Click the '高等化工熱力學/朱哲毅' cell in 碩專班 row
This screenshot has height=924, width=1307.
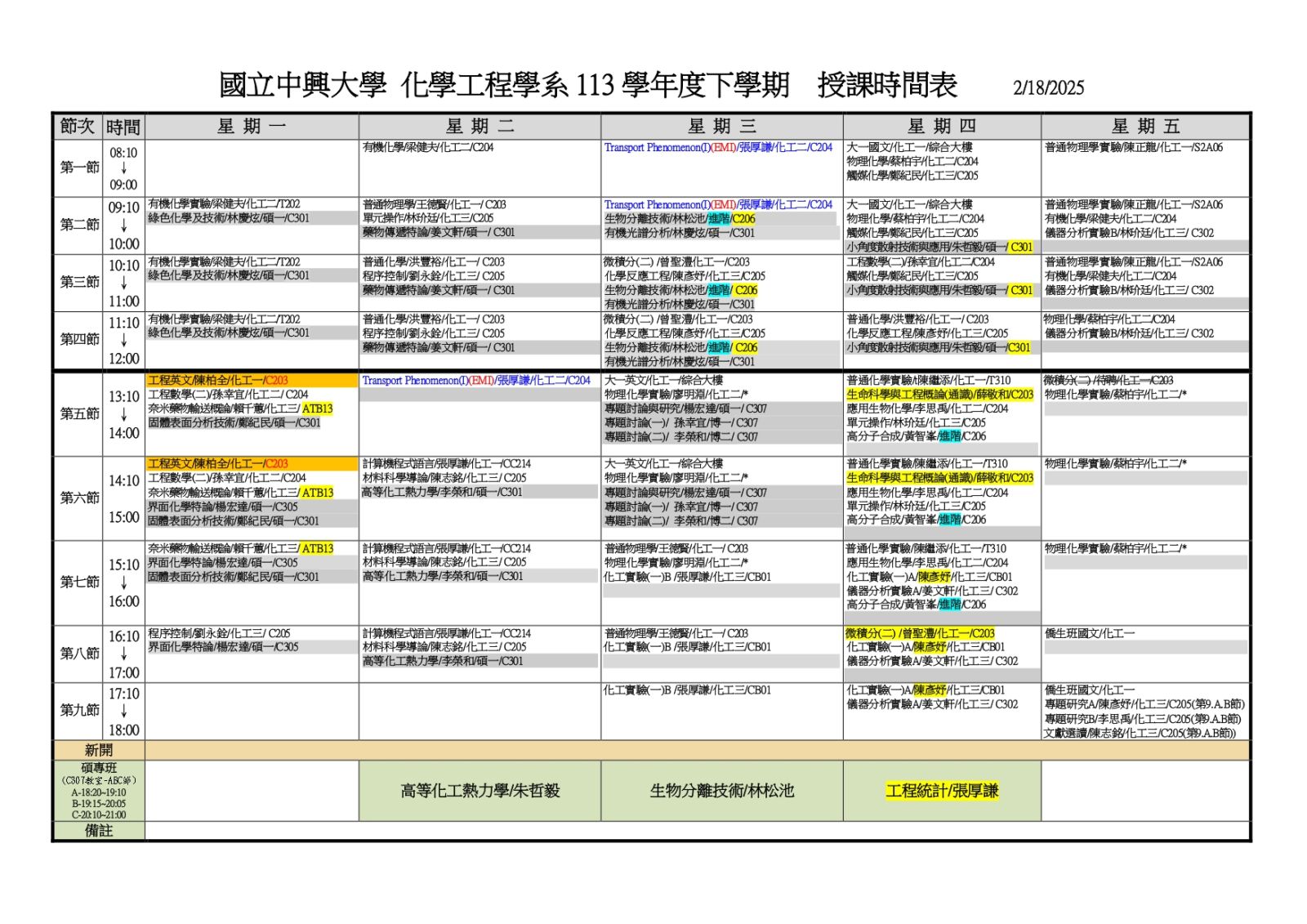pyautogui.click(x=480, y=791)
